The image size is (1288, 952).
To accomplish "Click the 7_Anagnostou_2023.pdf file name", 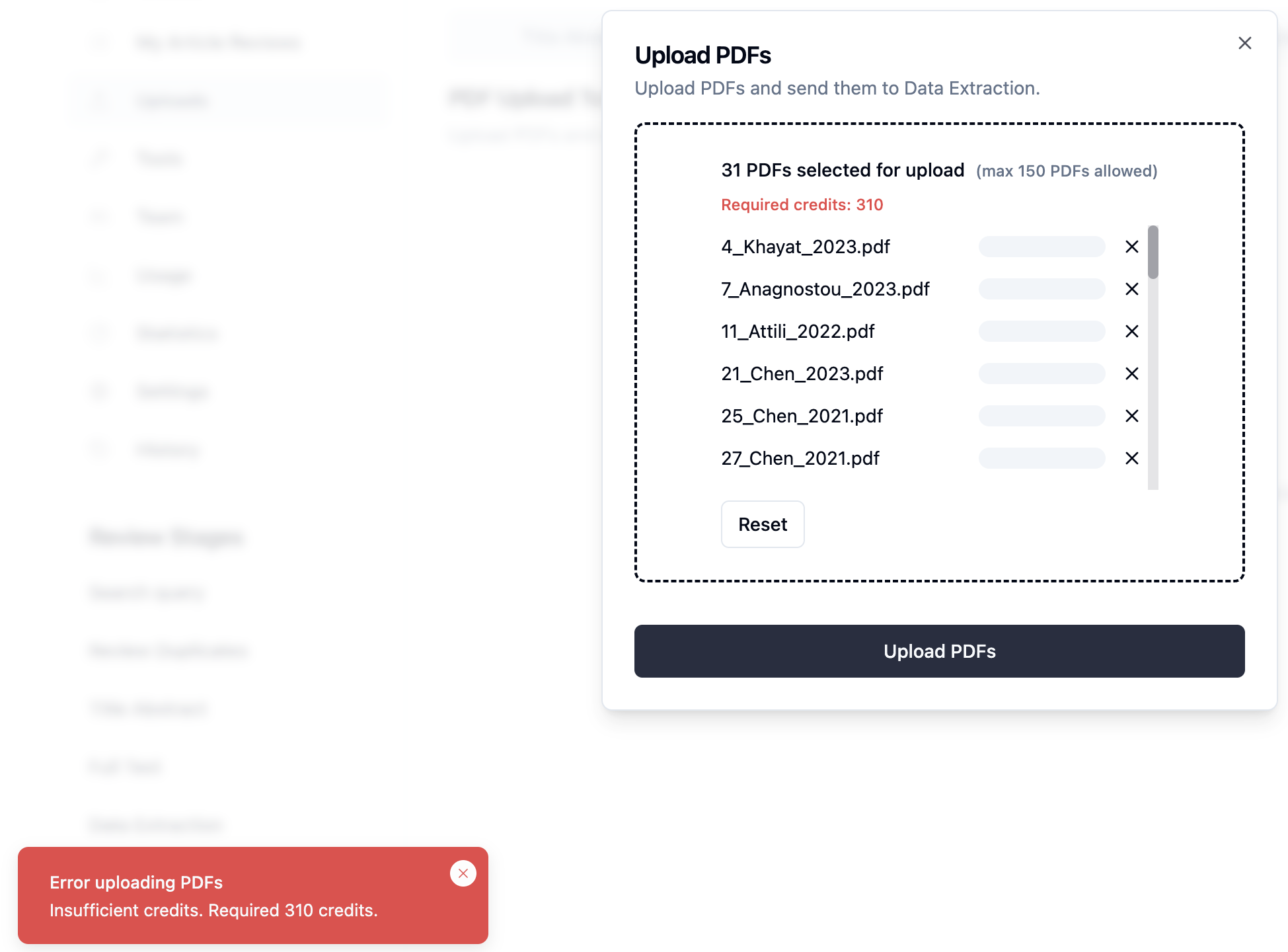I will point(825,289).
